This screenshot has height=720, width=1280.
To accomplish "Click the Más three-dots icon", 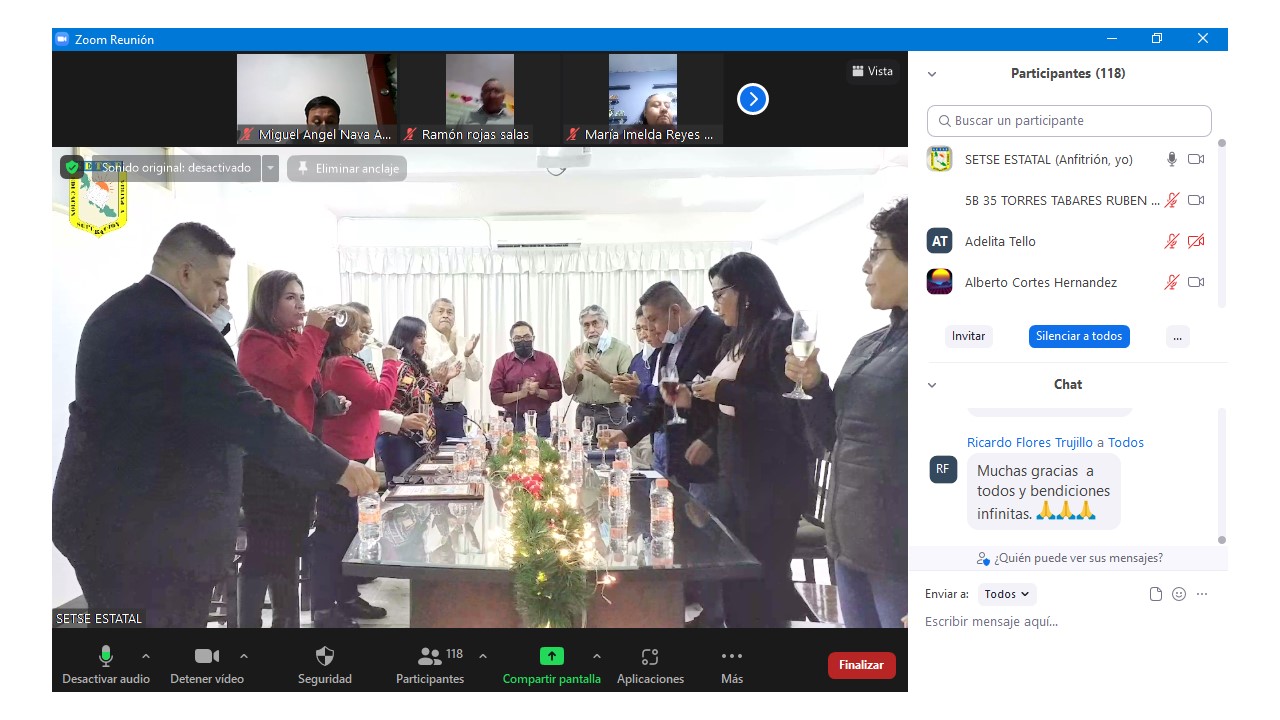I will [x=732, y=656].
